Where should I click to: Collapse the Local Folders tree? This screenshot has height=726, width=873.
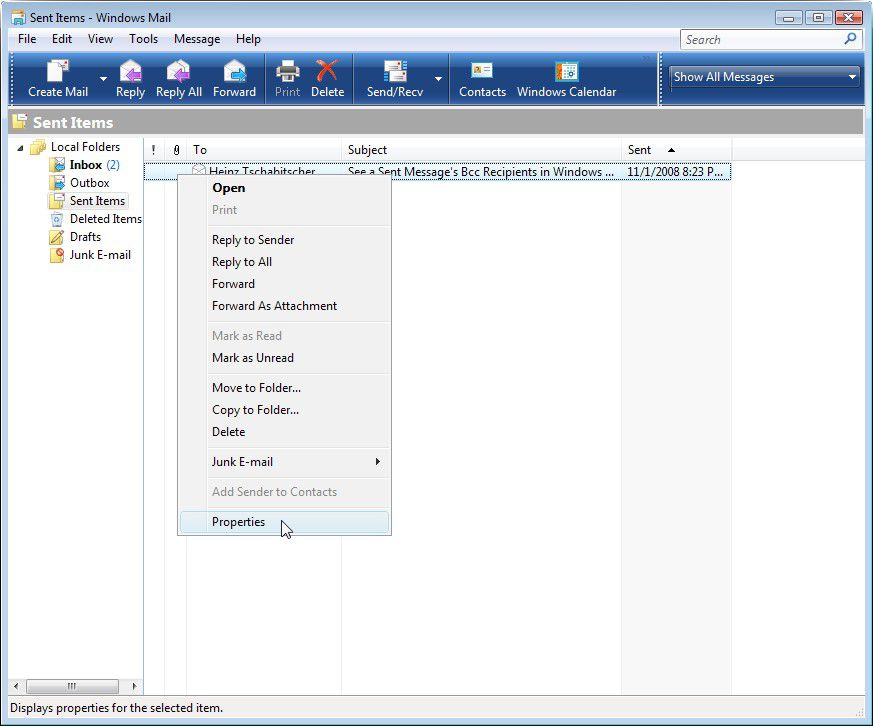(20, 148)
